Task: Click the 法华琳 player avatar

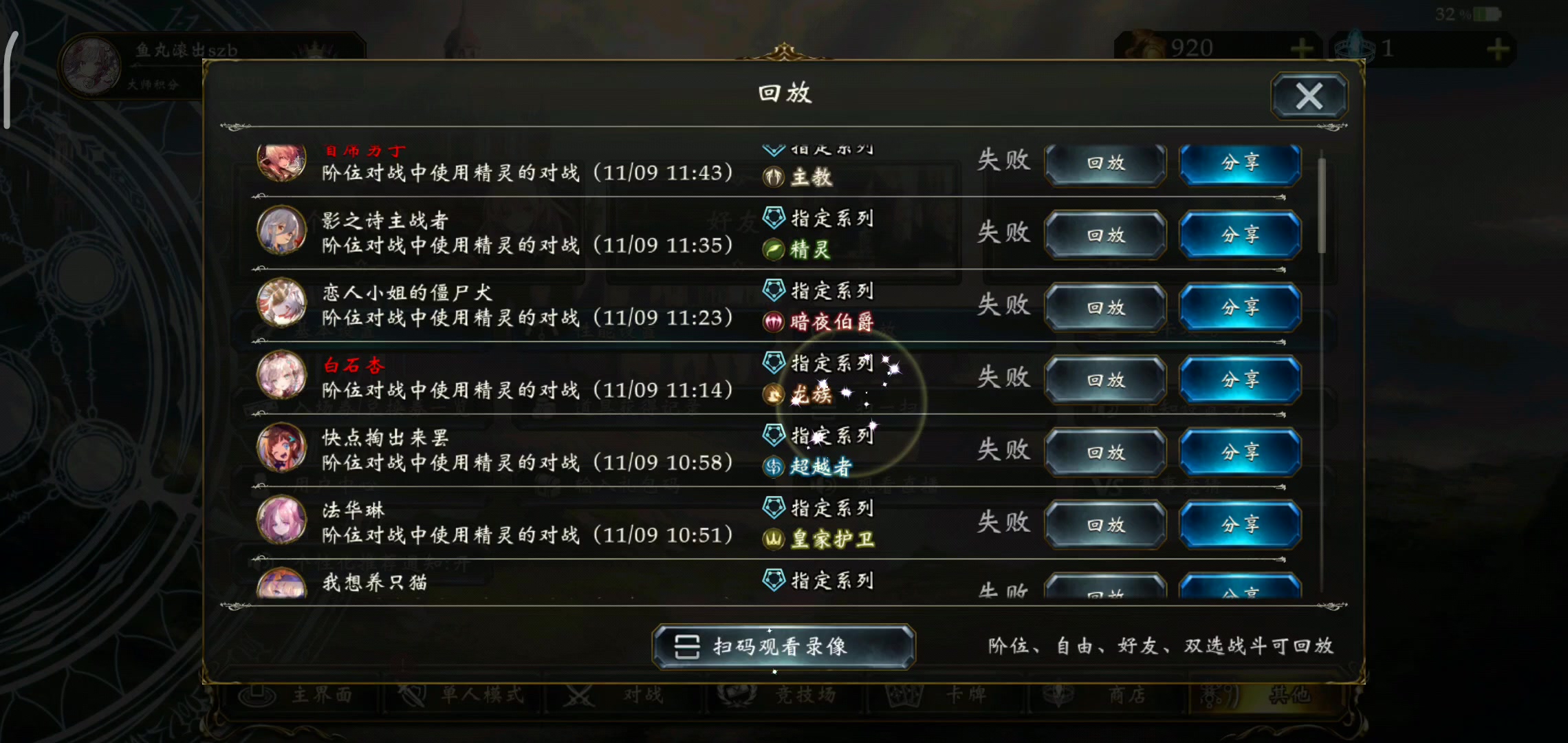Action: pyautogui.click(x=281, y=520)
